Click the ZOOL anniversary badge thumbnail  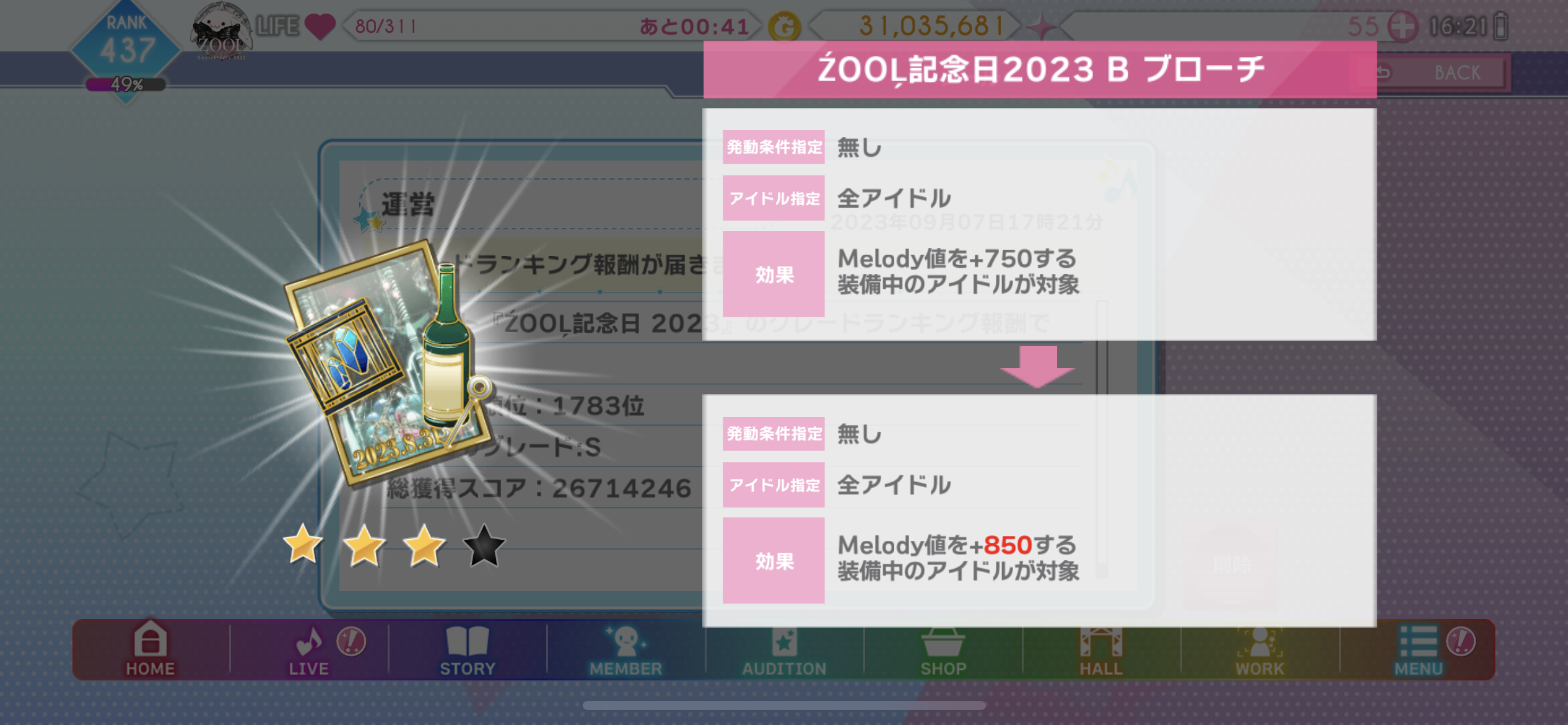(222, 31)
